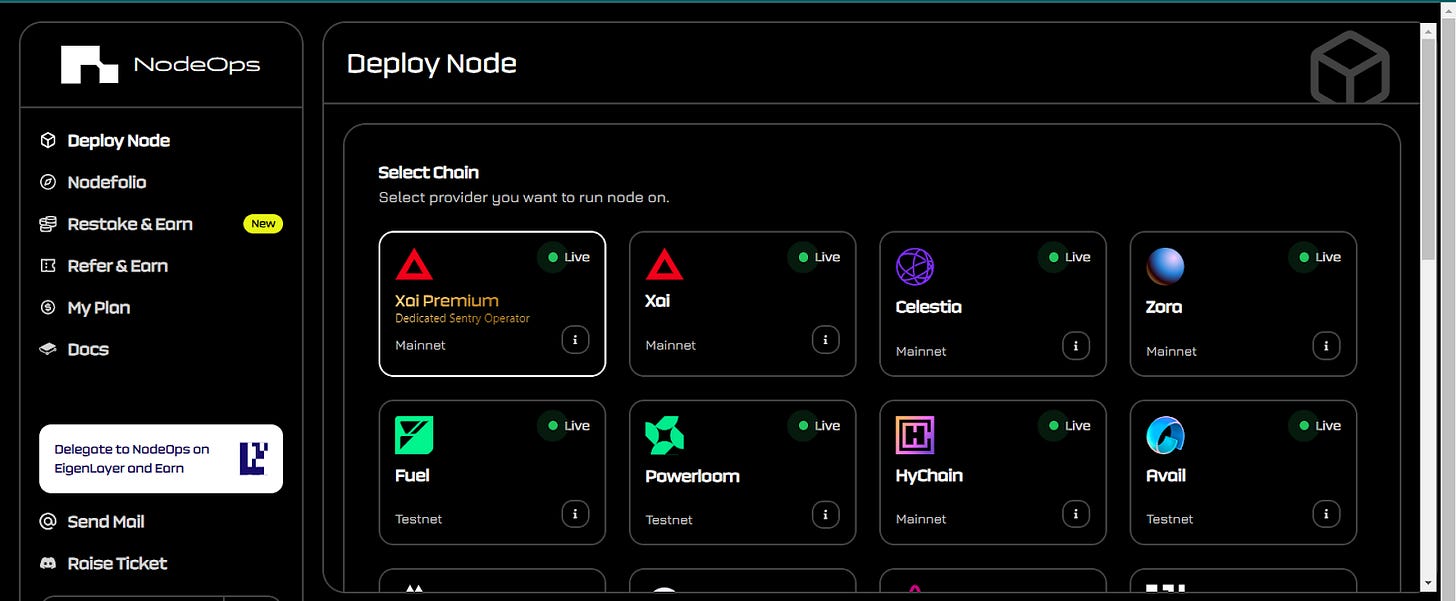The height and width of the screenshot is (601, 1456).
Task: Open Refer & Earn page
Action: tap(117, 266)
